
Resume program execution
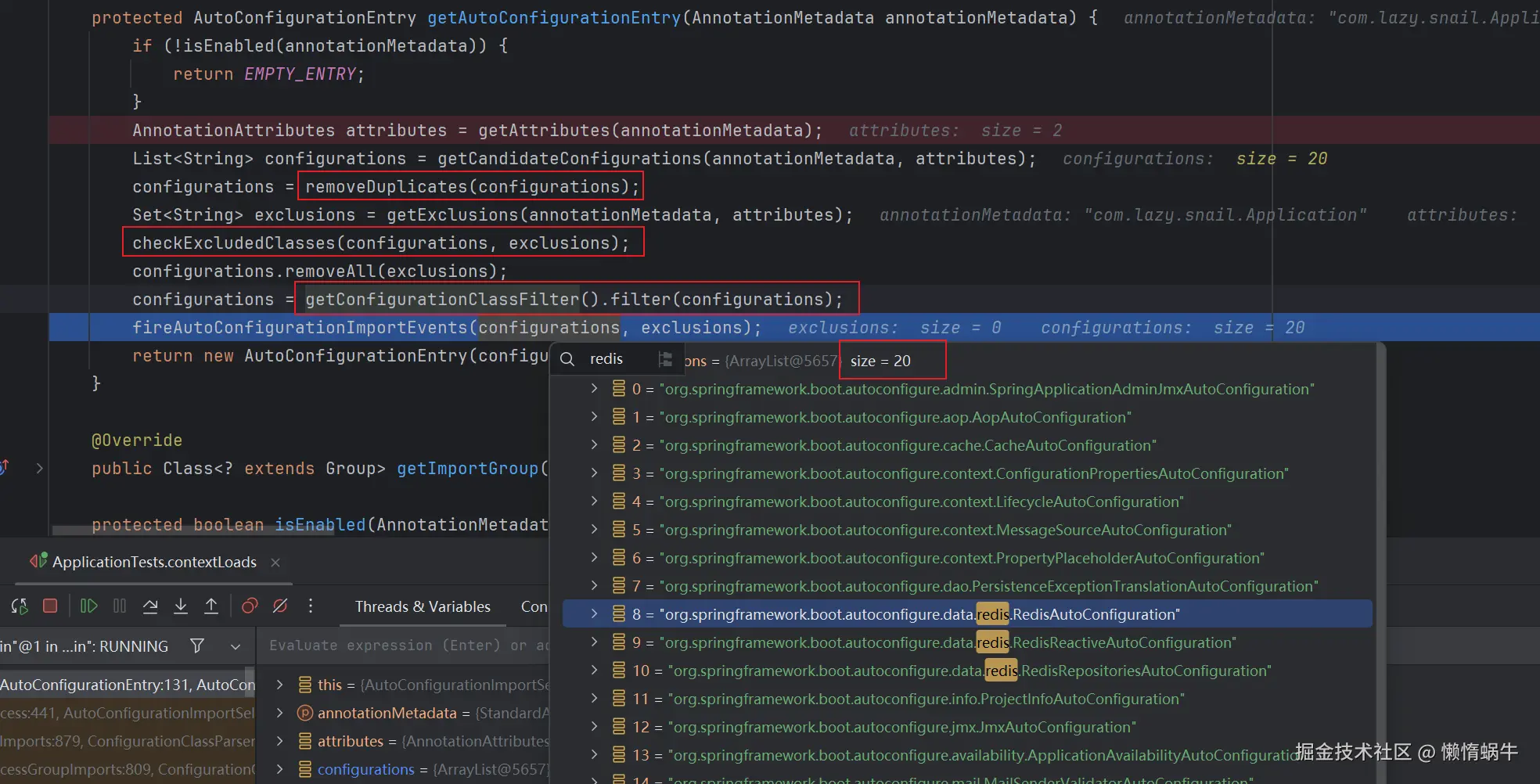tap(88, 606)
